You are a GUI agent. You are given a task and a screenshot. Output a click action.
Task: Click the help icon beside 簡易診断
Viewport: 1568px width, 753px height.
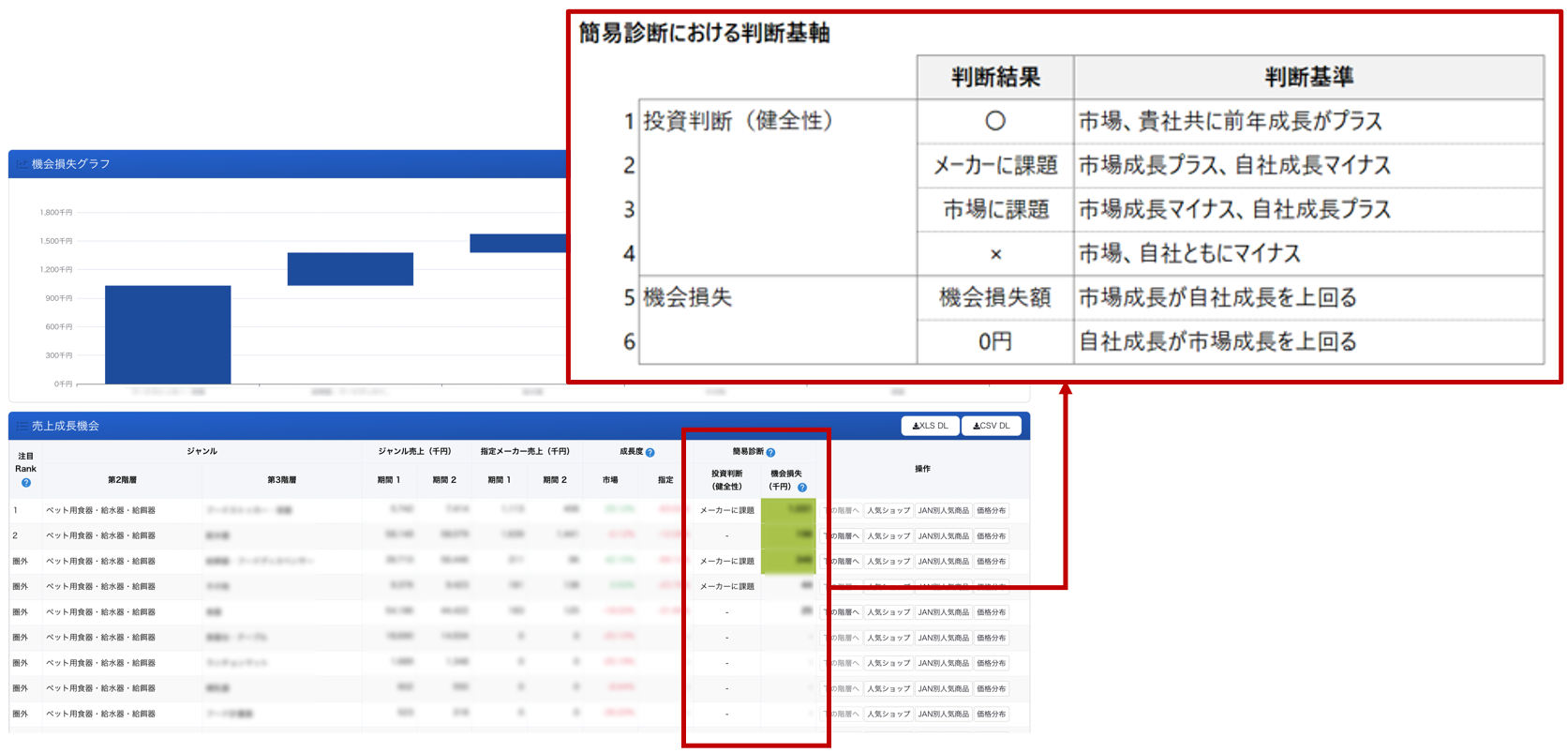tap(770, 452)
